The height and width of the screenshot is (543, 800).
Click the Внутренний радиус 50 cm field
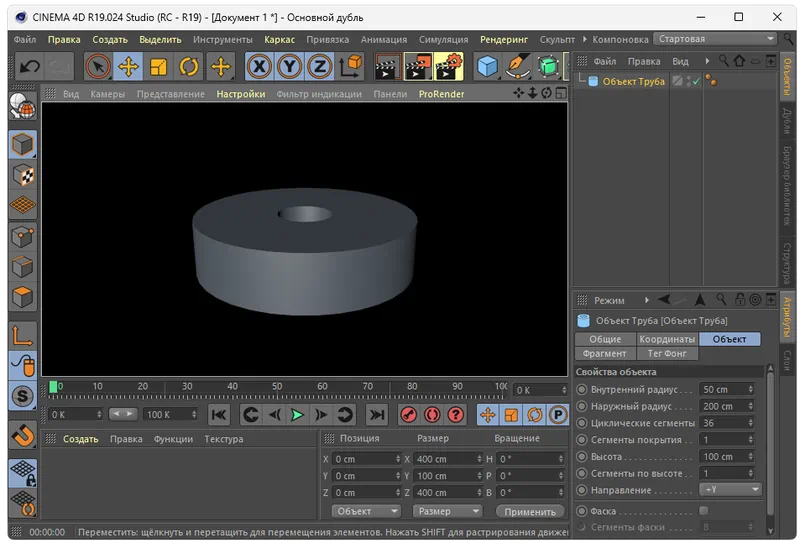coord(726,389)
